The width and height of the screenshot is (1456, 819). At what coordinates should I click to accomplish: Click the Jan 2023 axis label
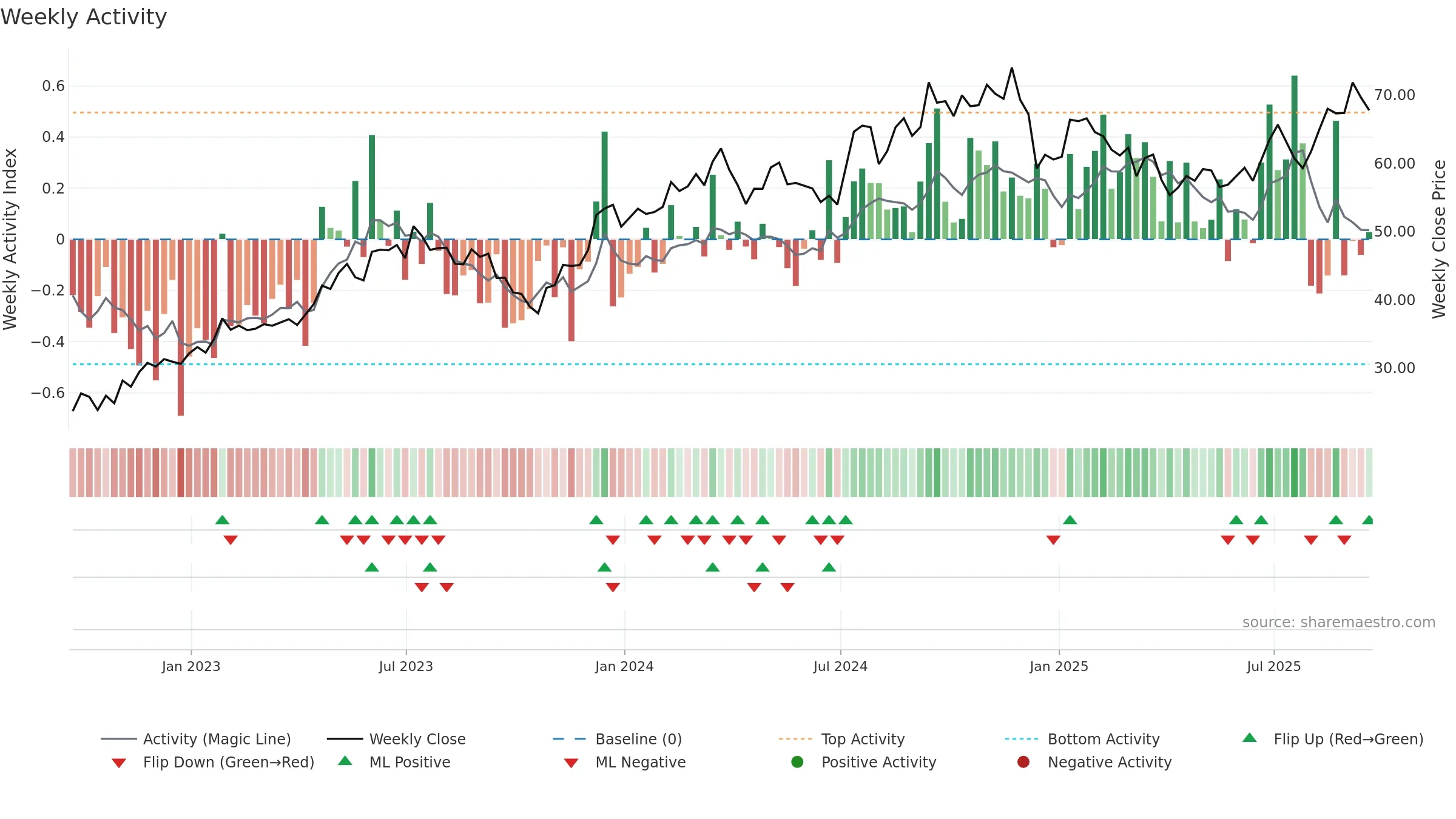pyautogui.click(x=191, y=666)
